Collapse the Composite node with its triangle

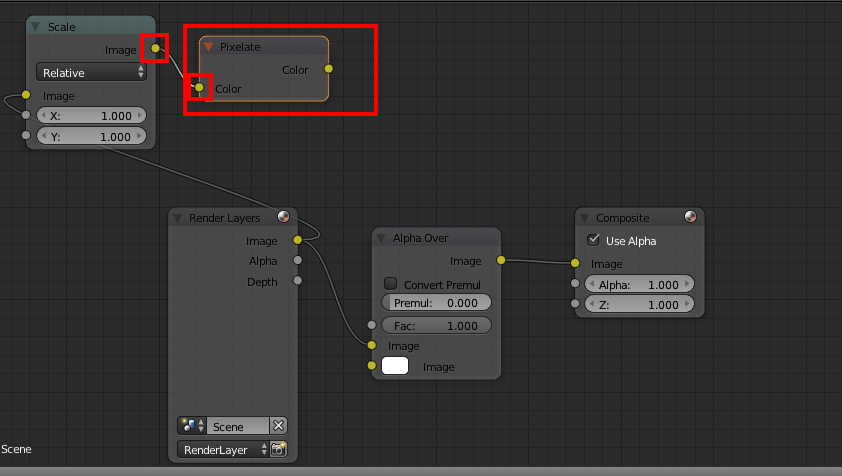point(584,218)
